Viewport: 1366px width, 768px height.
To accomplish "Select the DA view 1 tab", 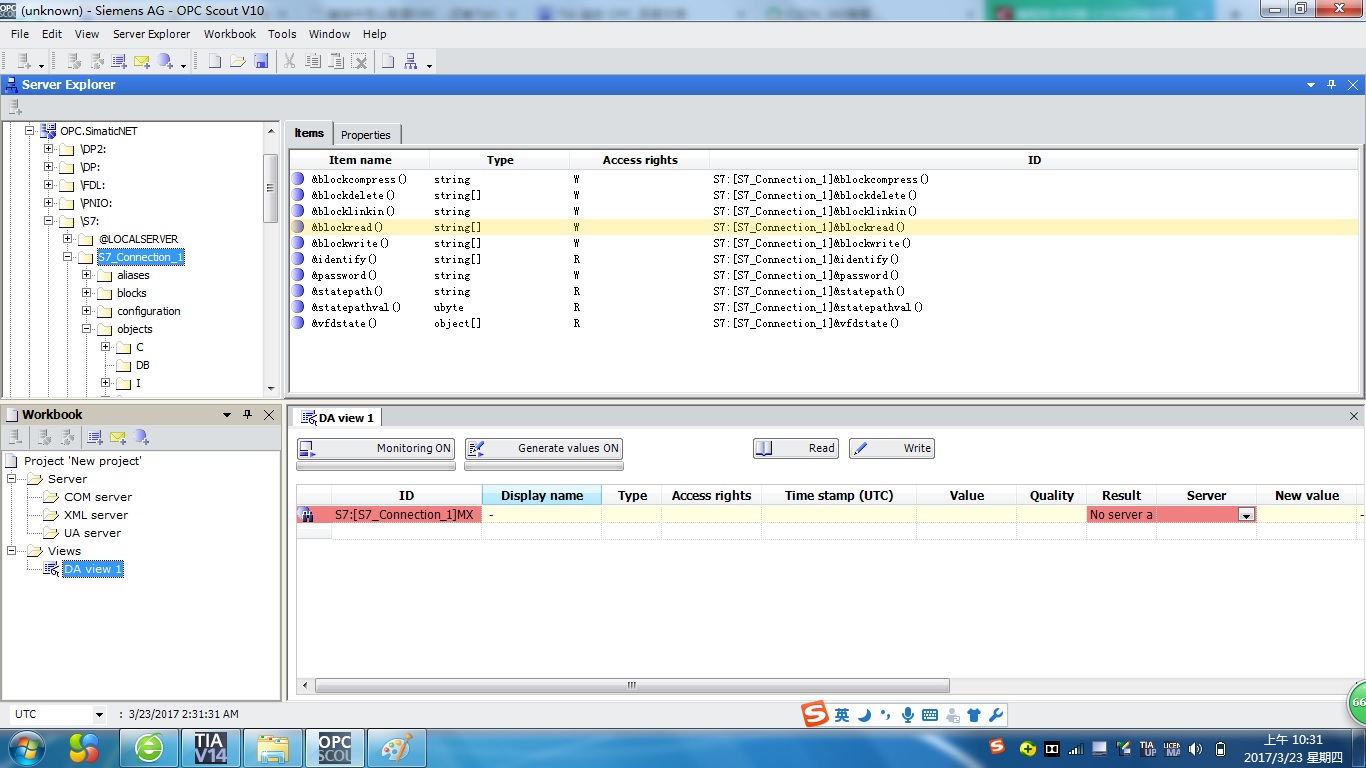I will (x=337, y=418).
